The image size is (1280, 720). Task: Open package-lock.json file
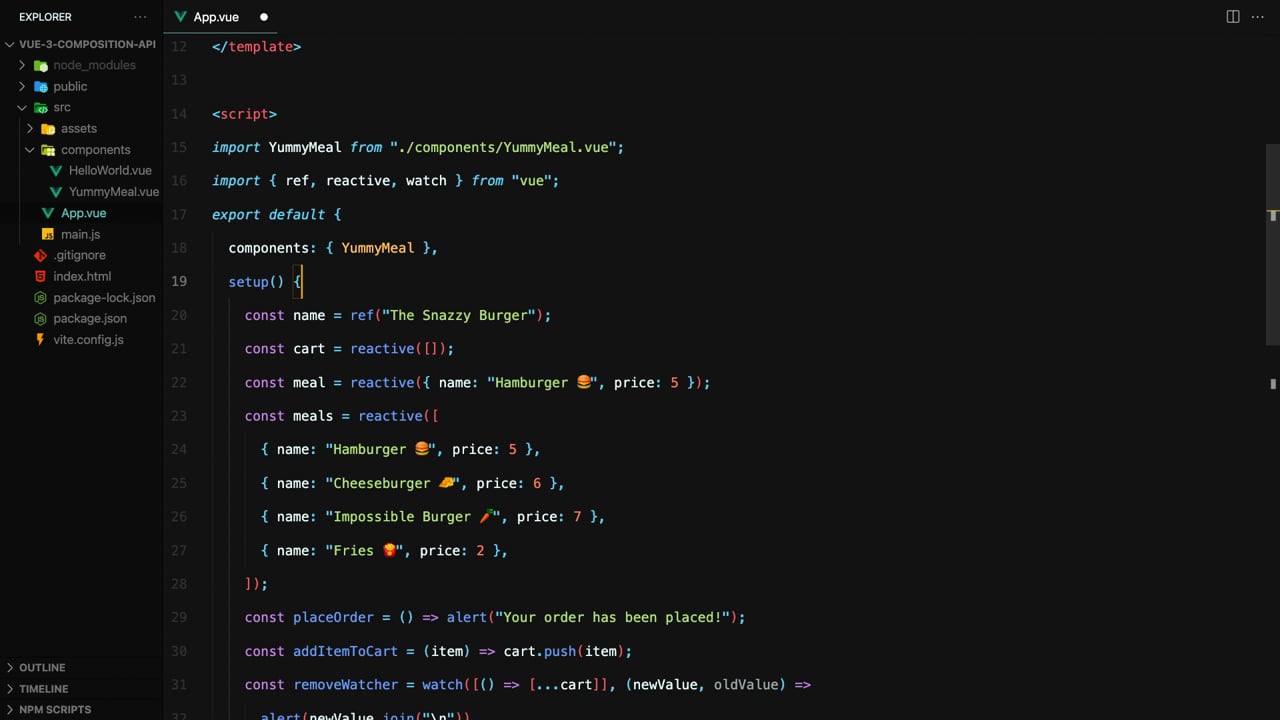pos(104,297)
